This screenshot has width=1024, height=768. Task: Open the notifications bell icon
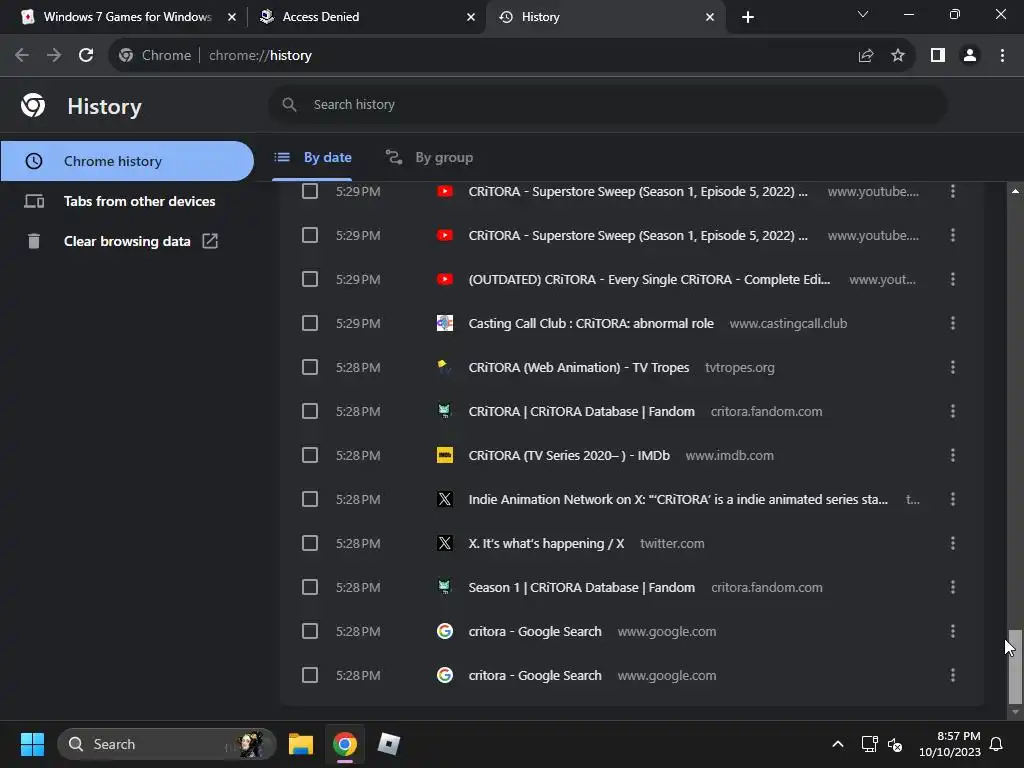coord(997,744)
